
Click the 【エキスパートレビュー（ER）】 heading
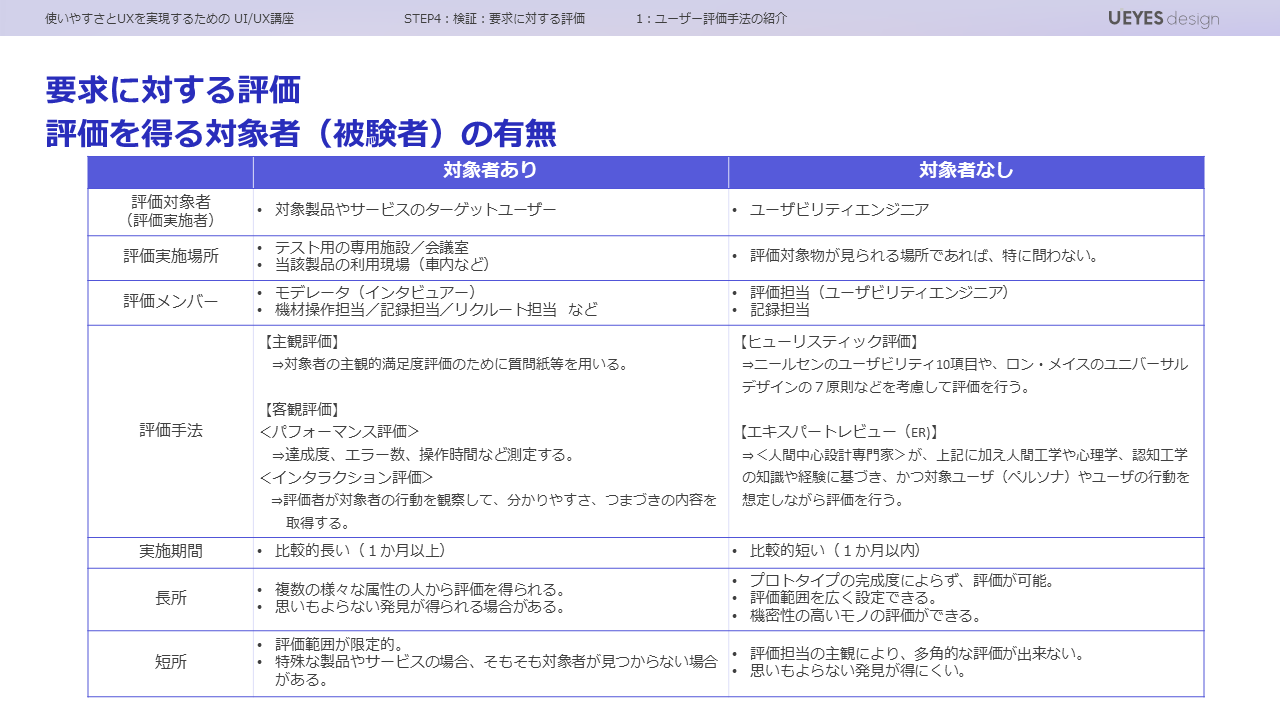pos(839,432)
